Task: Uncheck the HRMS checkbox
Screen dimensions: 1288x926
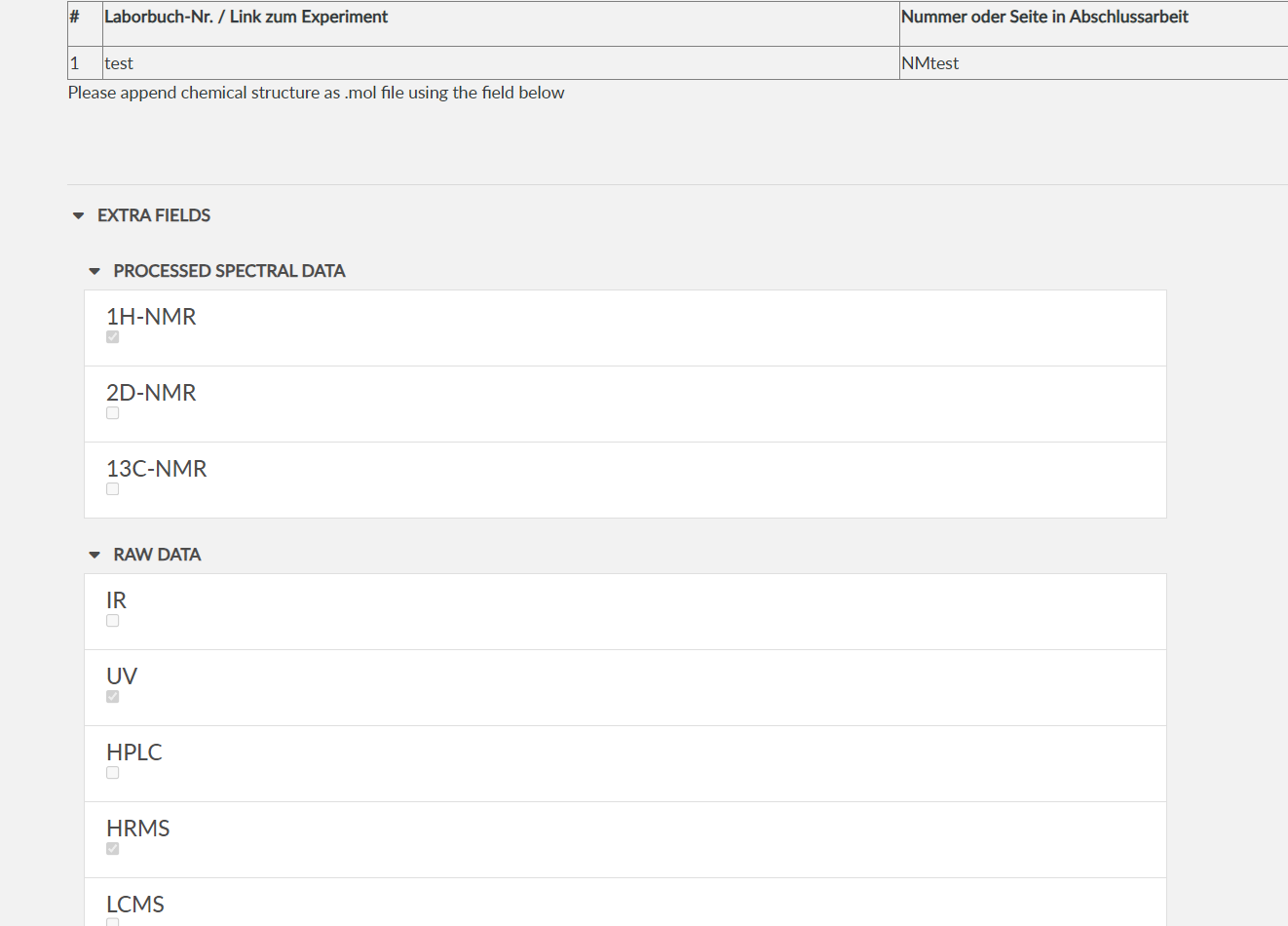Action: [x=112, y=848]
